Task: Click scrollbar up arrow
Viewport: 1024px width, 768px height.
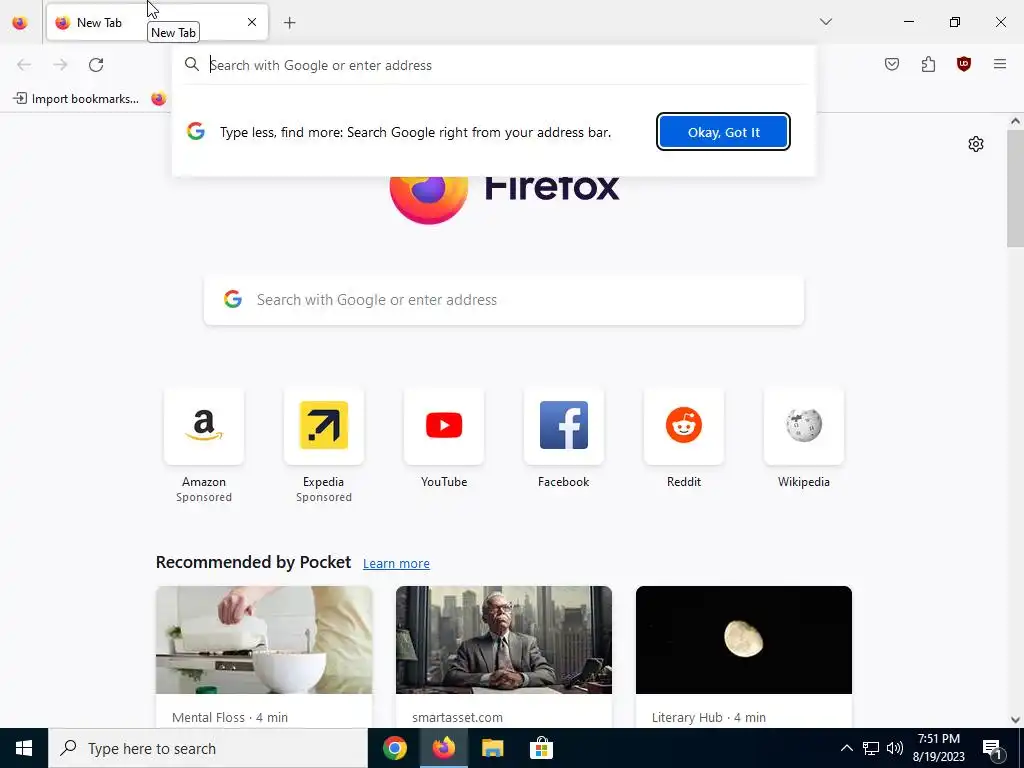Action: tap(1015, 121)
